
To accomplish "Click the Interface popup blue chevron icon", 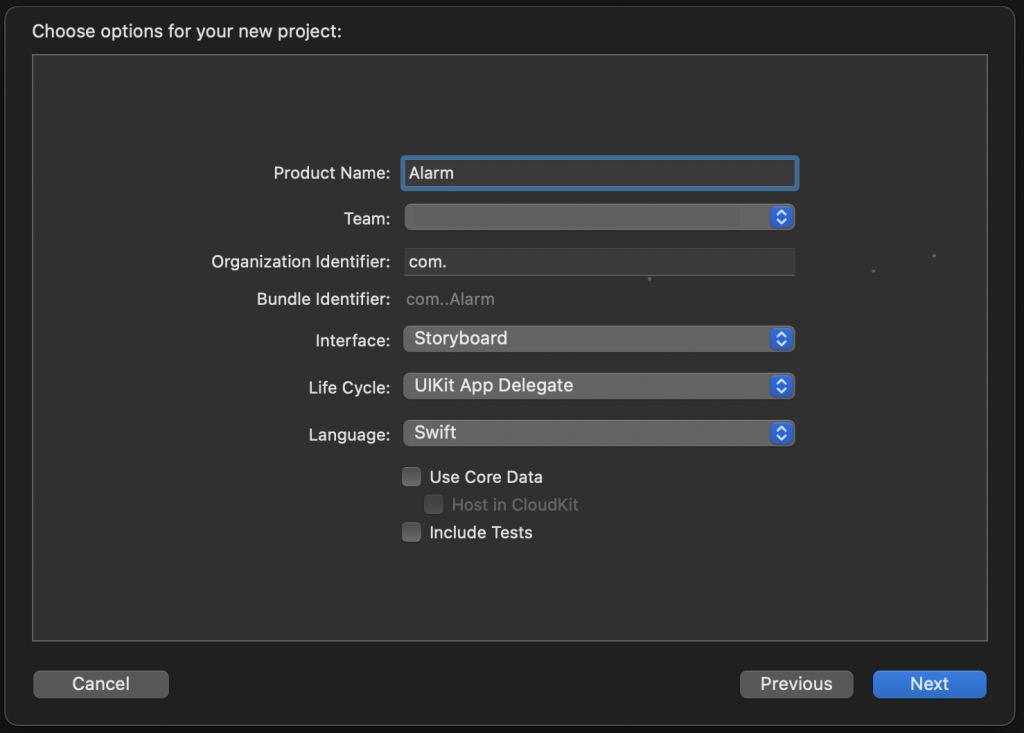I will coord(781,339).
